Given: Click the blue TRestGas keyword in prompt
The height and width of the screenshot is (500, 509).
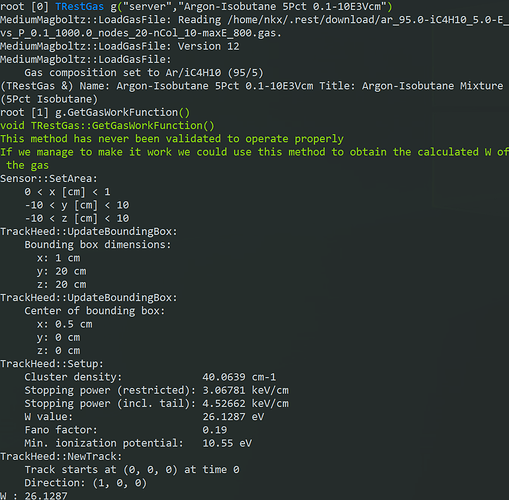Looking at the screenshot, I should [x=79, y=7].
